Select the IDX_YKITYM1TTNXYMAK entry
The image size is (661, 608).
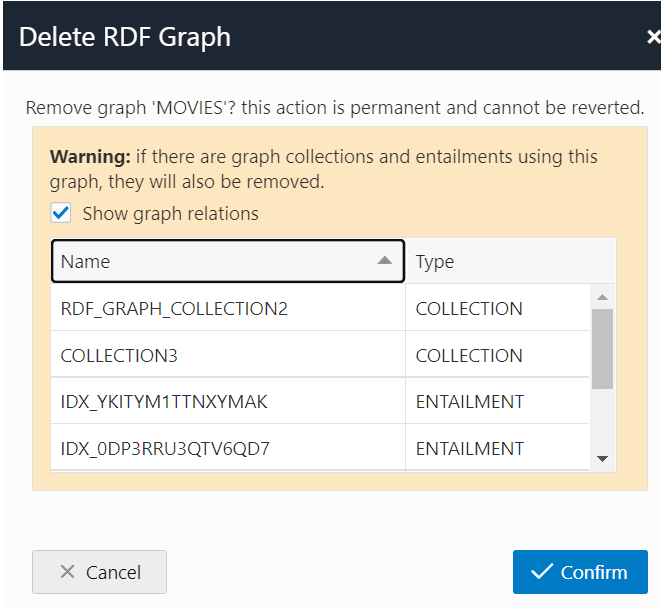(164, 402)
